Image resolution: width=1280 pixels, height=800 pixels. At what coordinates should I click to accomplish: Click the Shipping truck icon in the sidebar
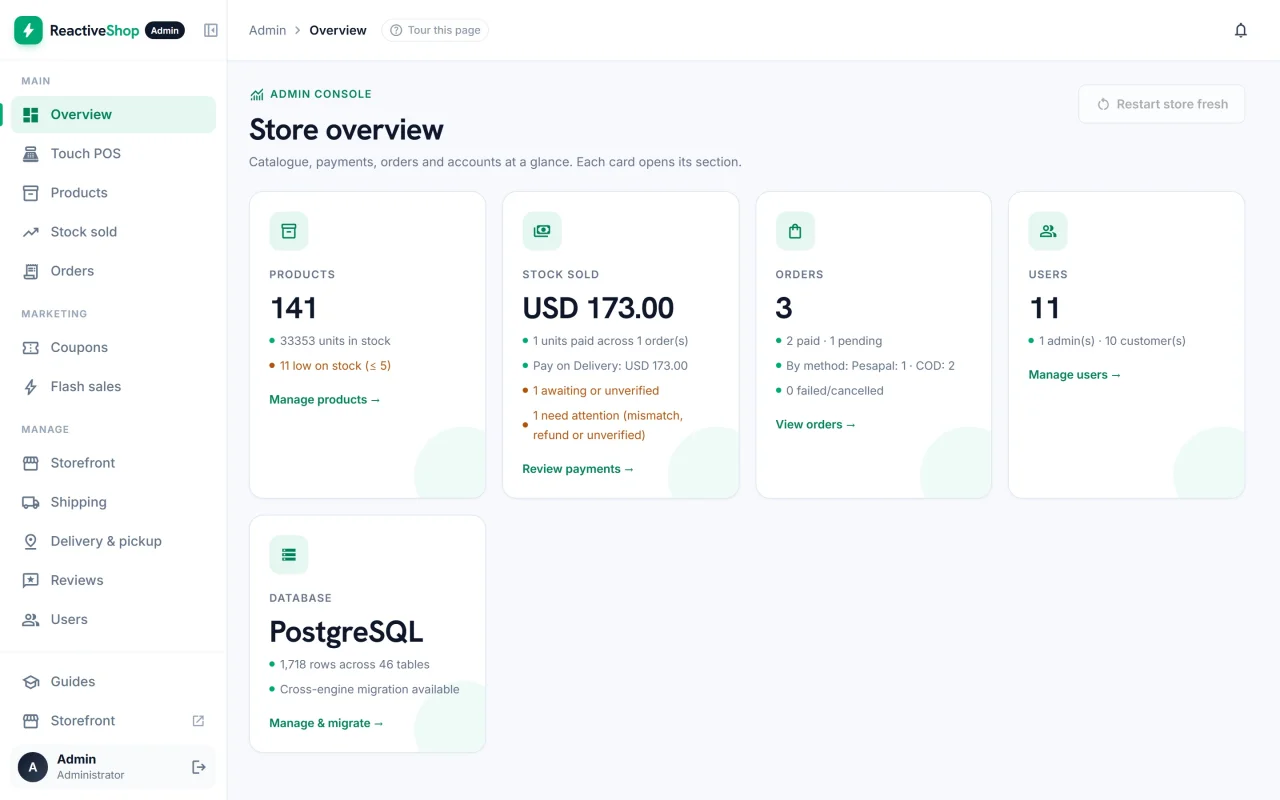point(31,502)
